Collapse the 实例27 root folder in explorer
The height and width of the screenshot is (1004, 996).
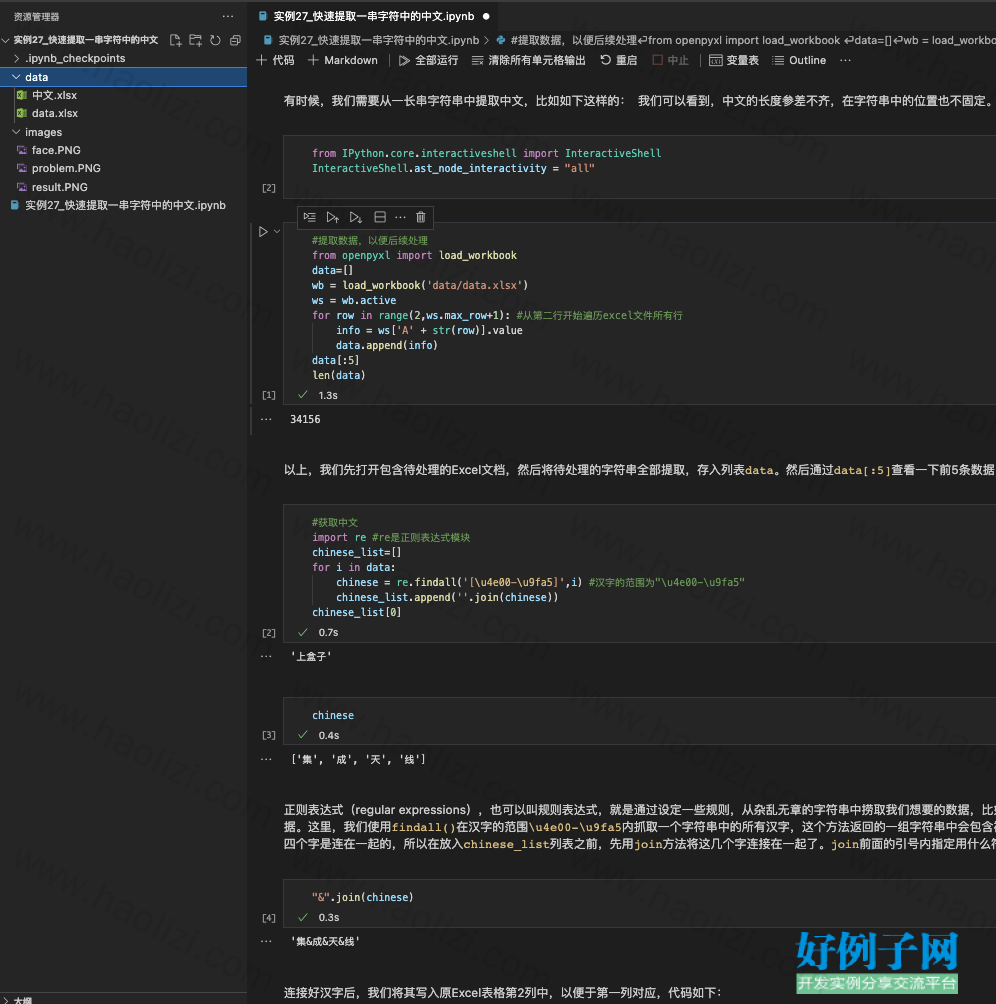pos(86,40)
